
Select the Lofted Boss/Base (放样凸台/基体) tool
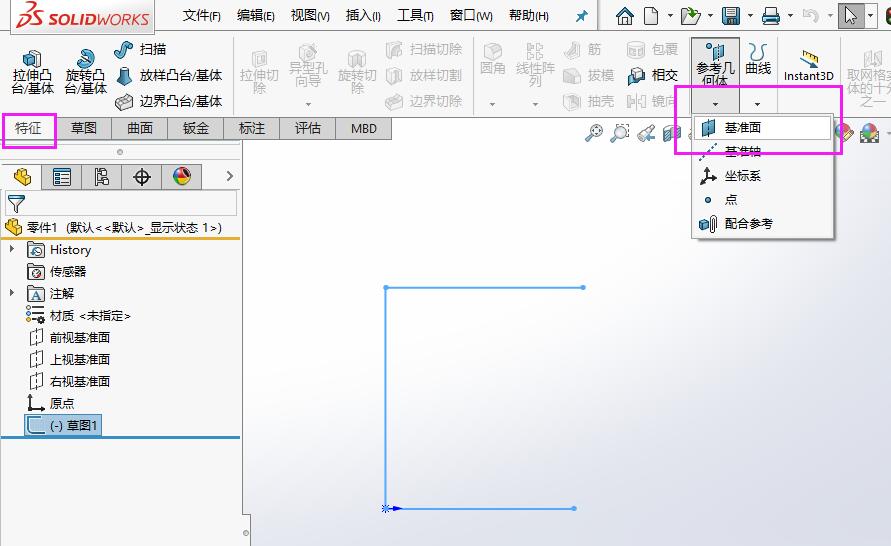(169, 75)
